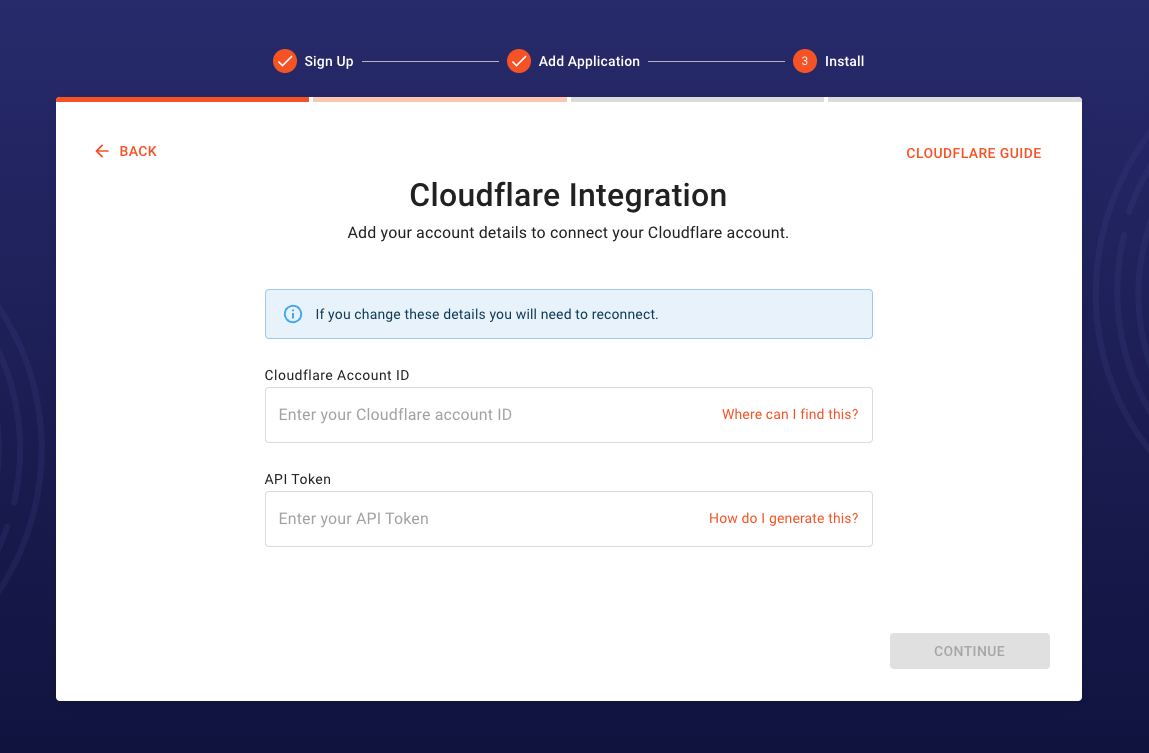
Task: Go back using the BACK link
Action: [x=126, y=151]
